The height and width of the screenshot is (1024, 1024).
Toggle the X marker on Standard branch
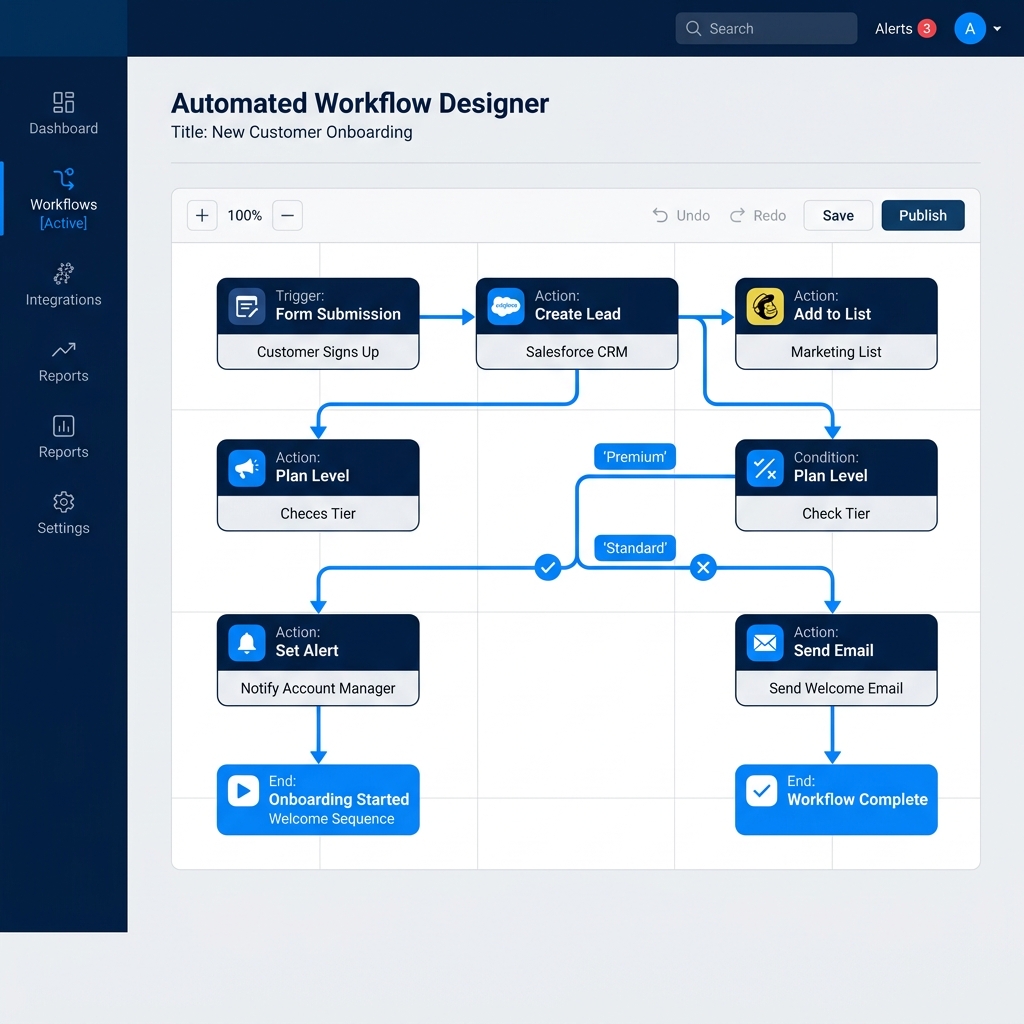703,568
